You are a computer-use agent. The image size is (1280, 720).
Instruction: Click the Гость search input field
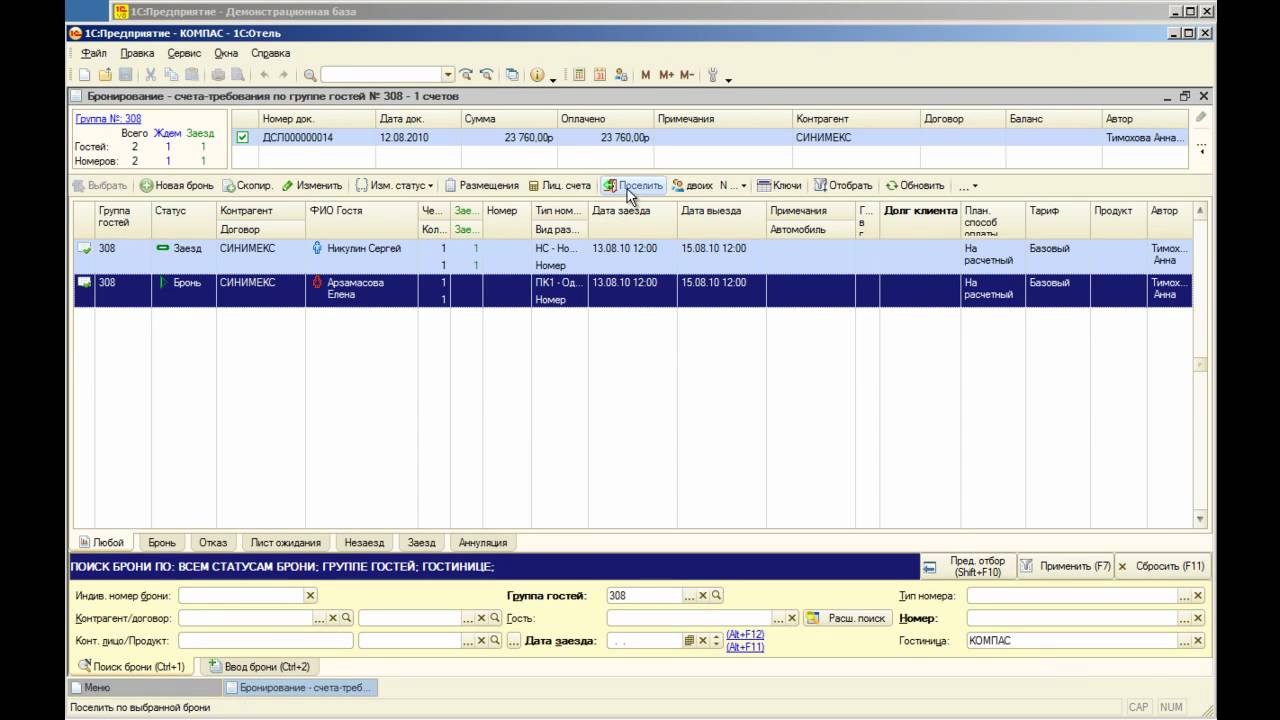click(x=689, y=618)
